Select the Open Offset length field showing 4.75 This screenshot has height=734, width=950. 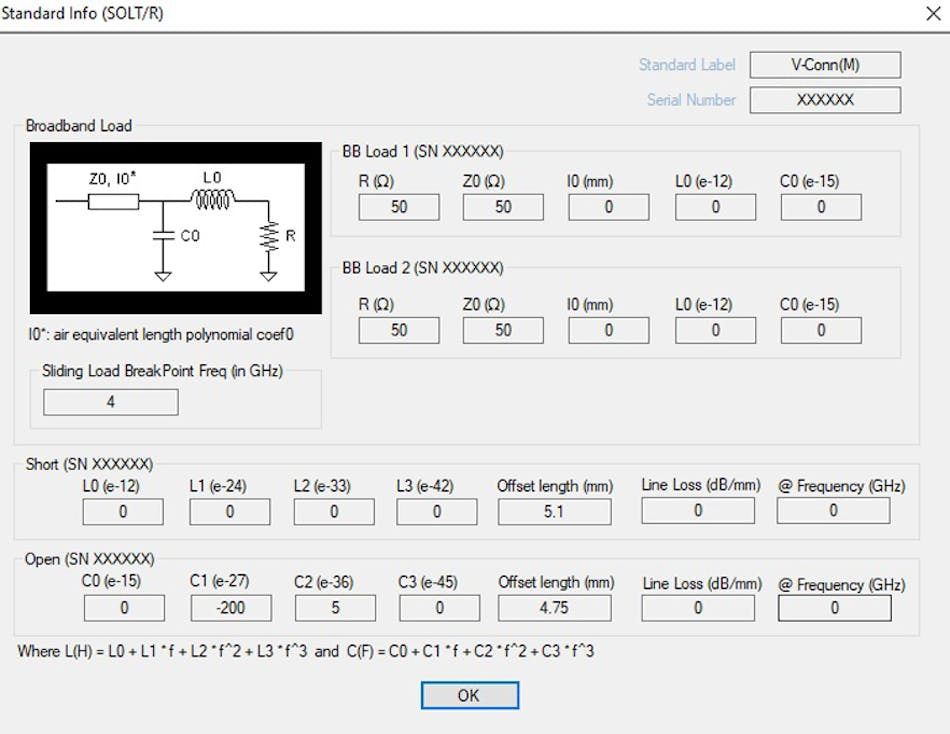(x=554, y=608)
